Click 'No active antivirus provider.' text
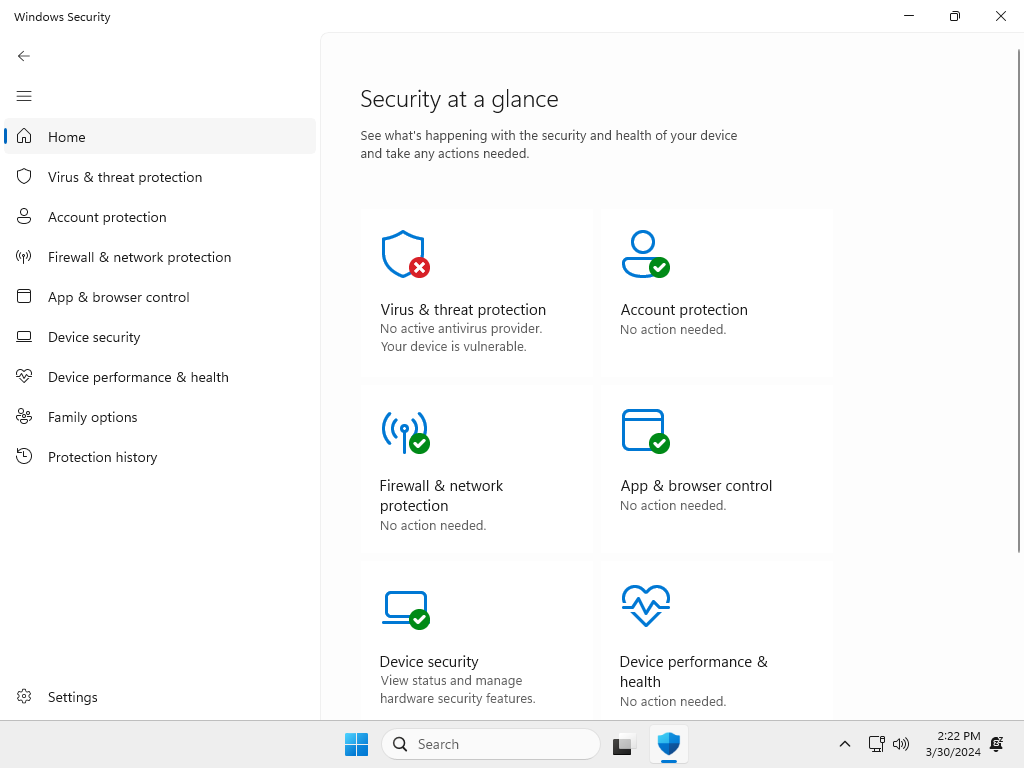1024x768 pixels. (x=461, y=328)
